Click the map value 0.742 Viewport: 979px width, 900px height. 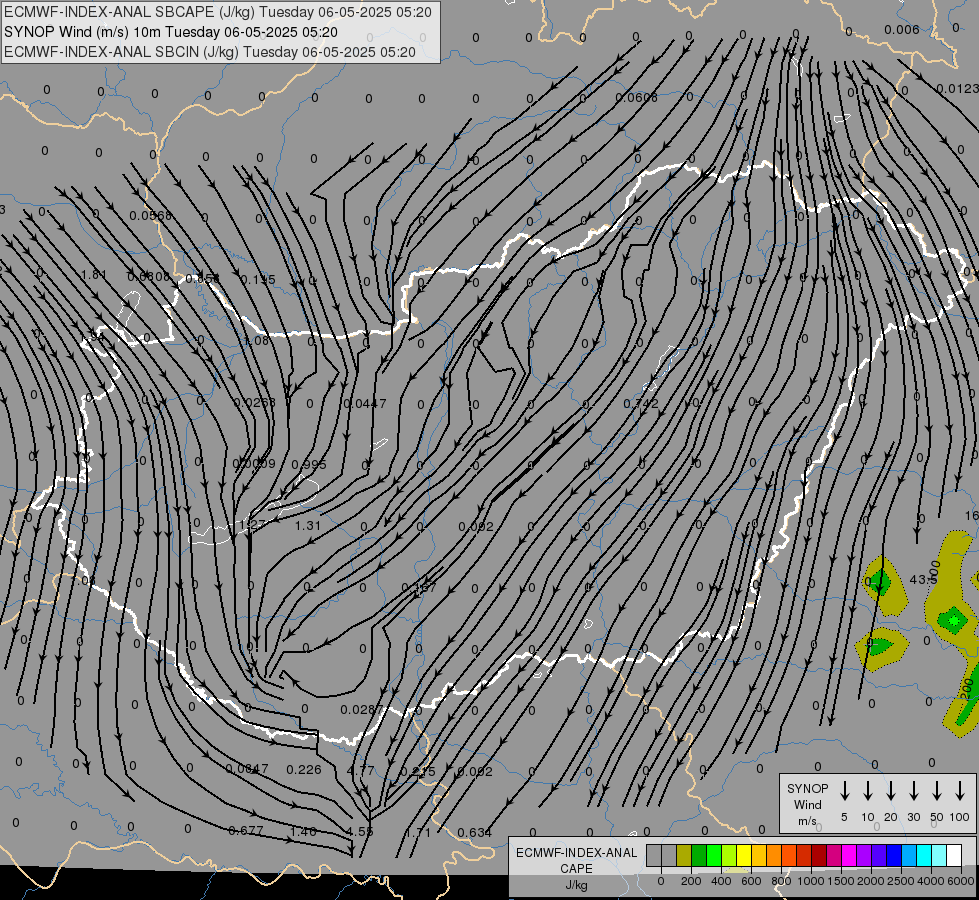click(x=641, y=403)
